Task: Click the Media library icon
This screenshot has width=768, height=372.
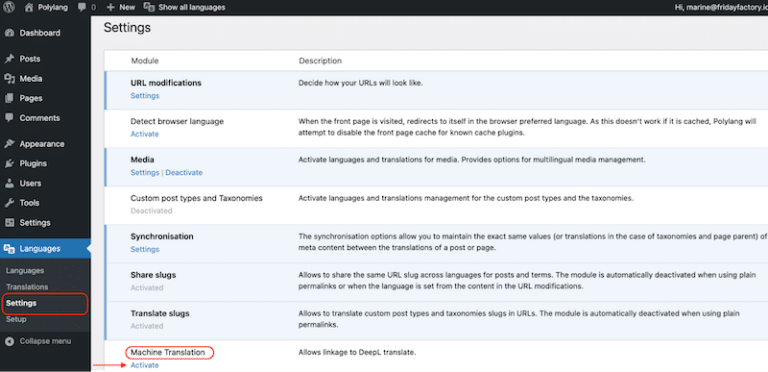Action: click(x=9, y=79)
